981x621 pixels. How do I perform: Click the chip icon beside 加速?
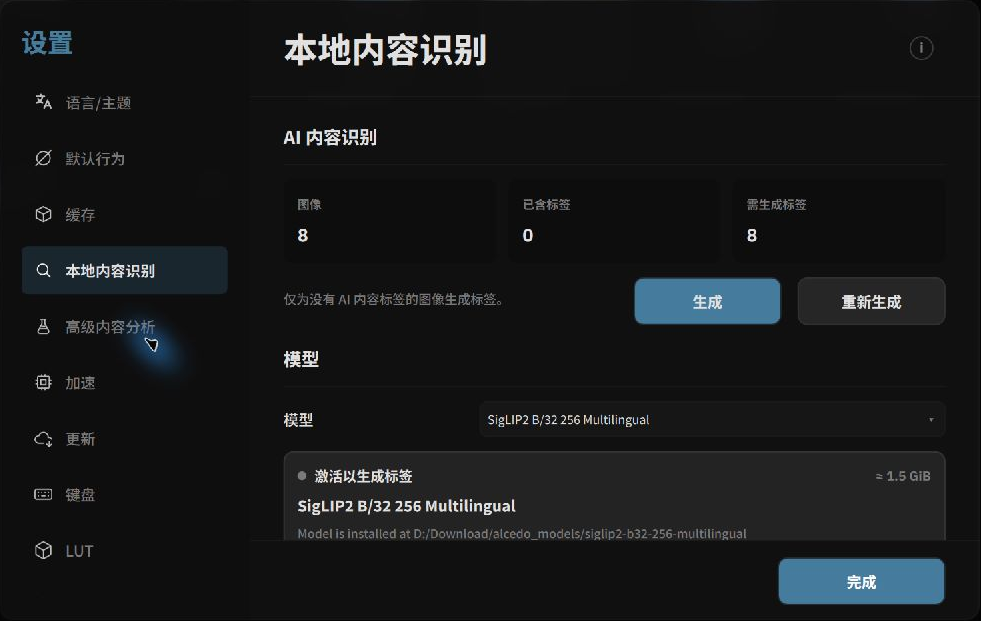pyautogui.click(x=43, y=382)
